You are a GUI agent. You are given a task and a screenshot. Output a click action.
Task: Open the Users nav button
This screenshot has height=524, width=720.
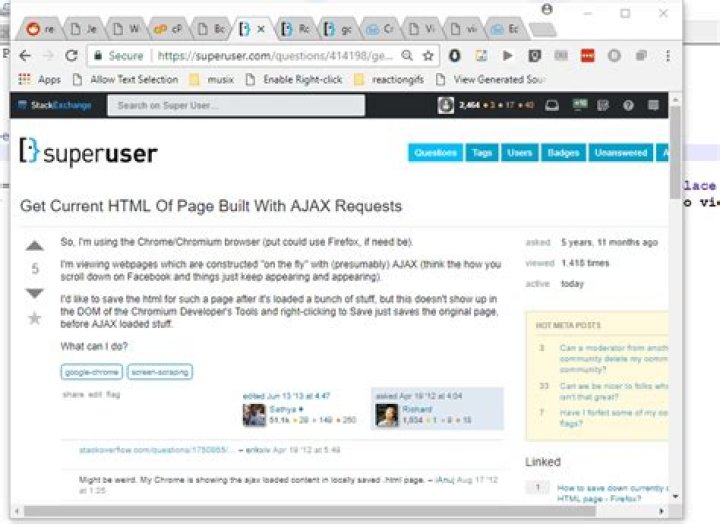coord(520,152)
